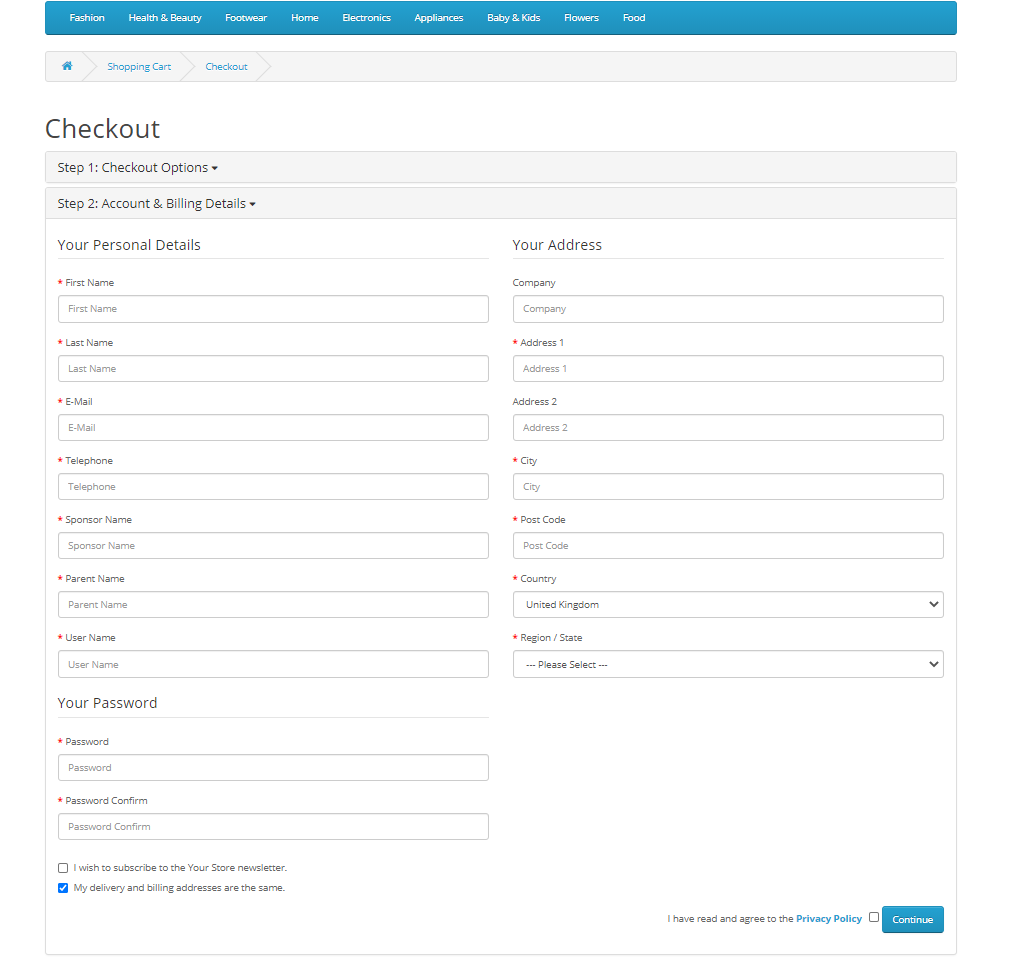Click the home icon in the breadcrumb
The image size is (1009, 959).
click(x=67, y=66)
